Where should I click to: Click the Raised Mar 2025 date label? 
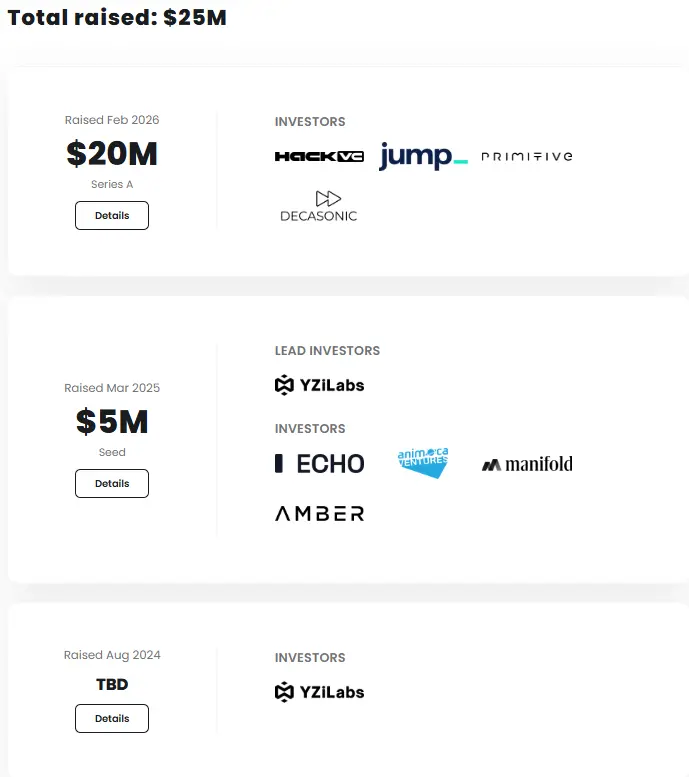(x=112, y=388)
